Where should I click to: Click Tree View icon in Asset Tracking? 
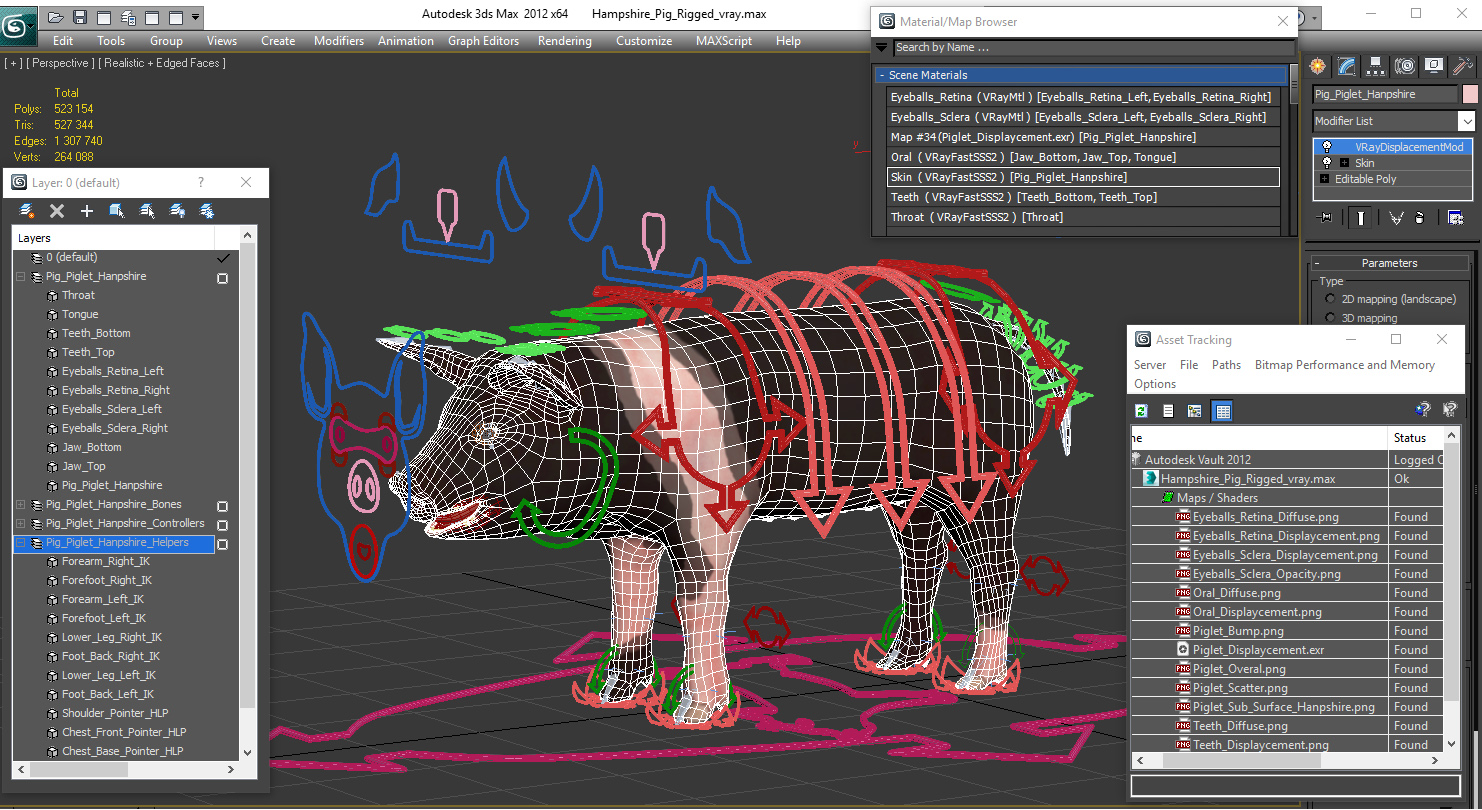click(x=1194, y=411)
